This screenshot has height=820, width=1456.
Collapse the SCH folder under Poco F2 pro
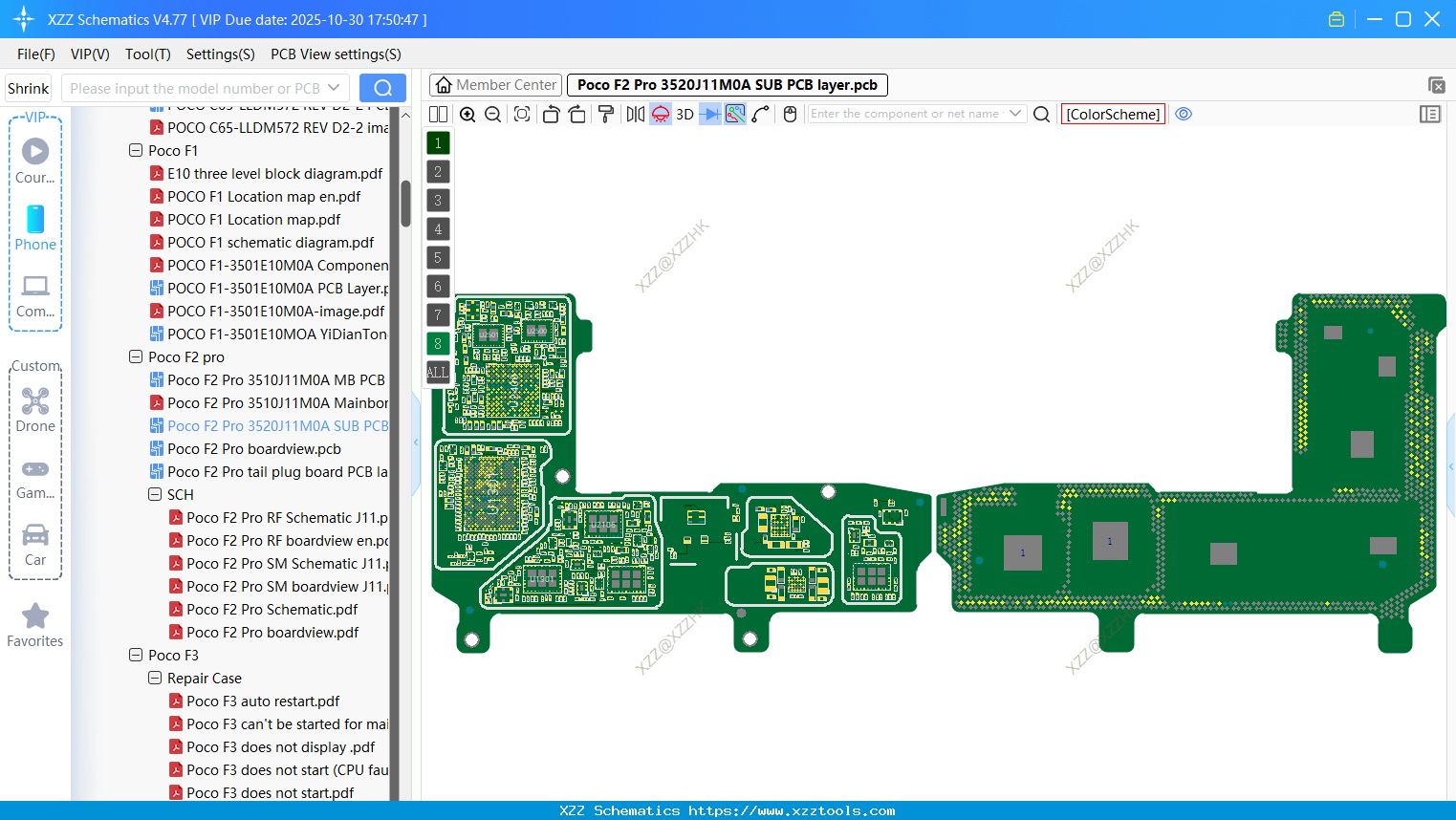pos(154,494)
